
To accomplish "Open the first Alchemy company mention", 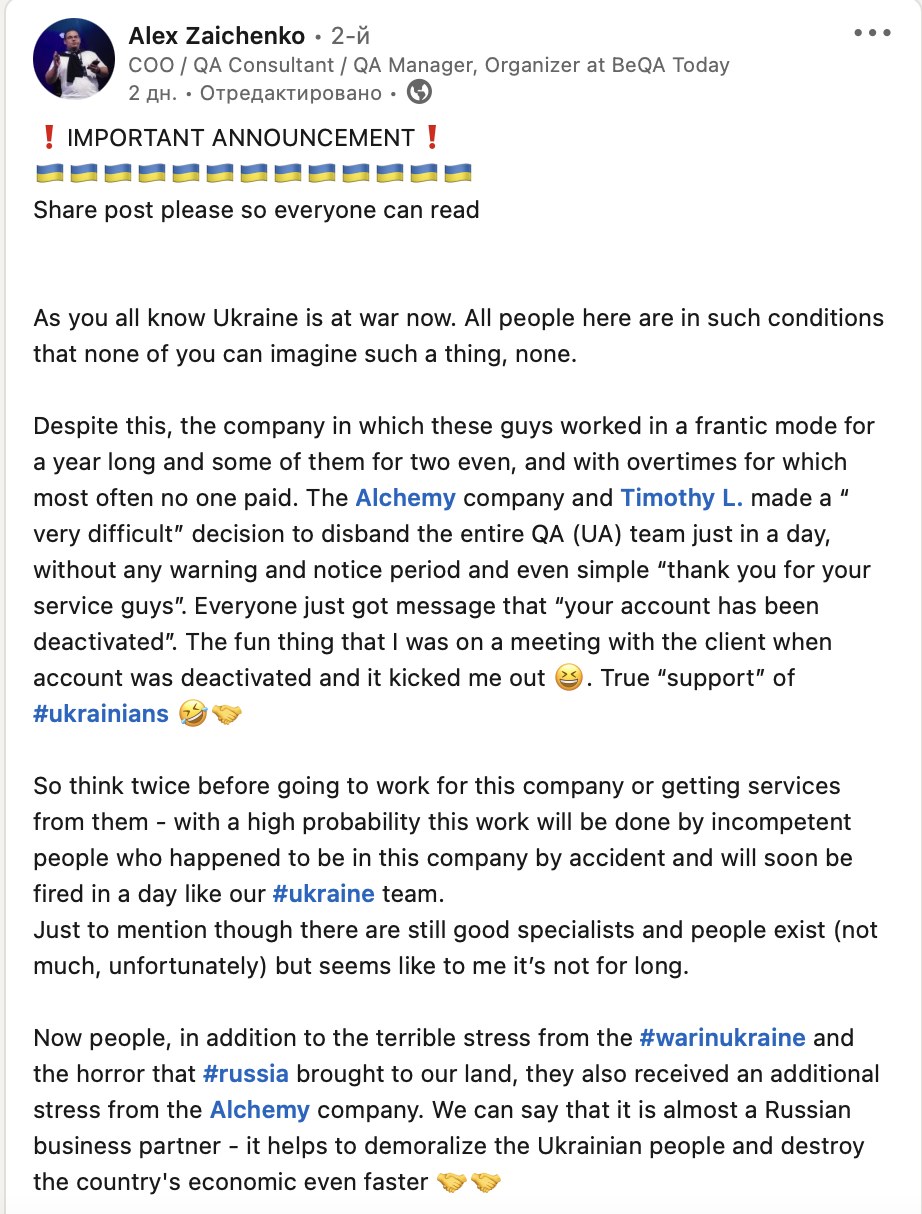I will (x=405, y=497).
